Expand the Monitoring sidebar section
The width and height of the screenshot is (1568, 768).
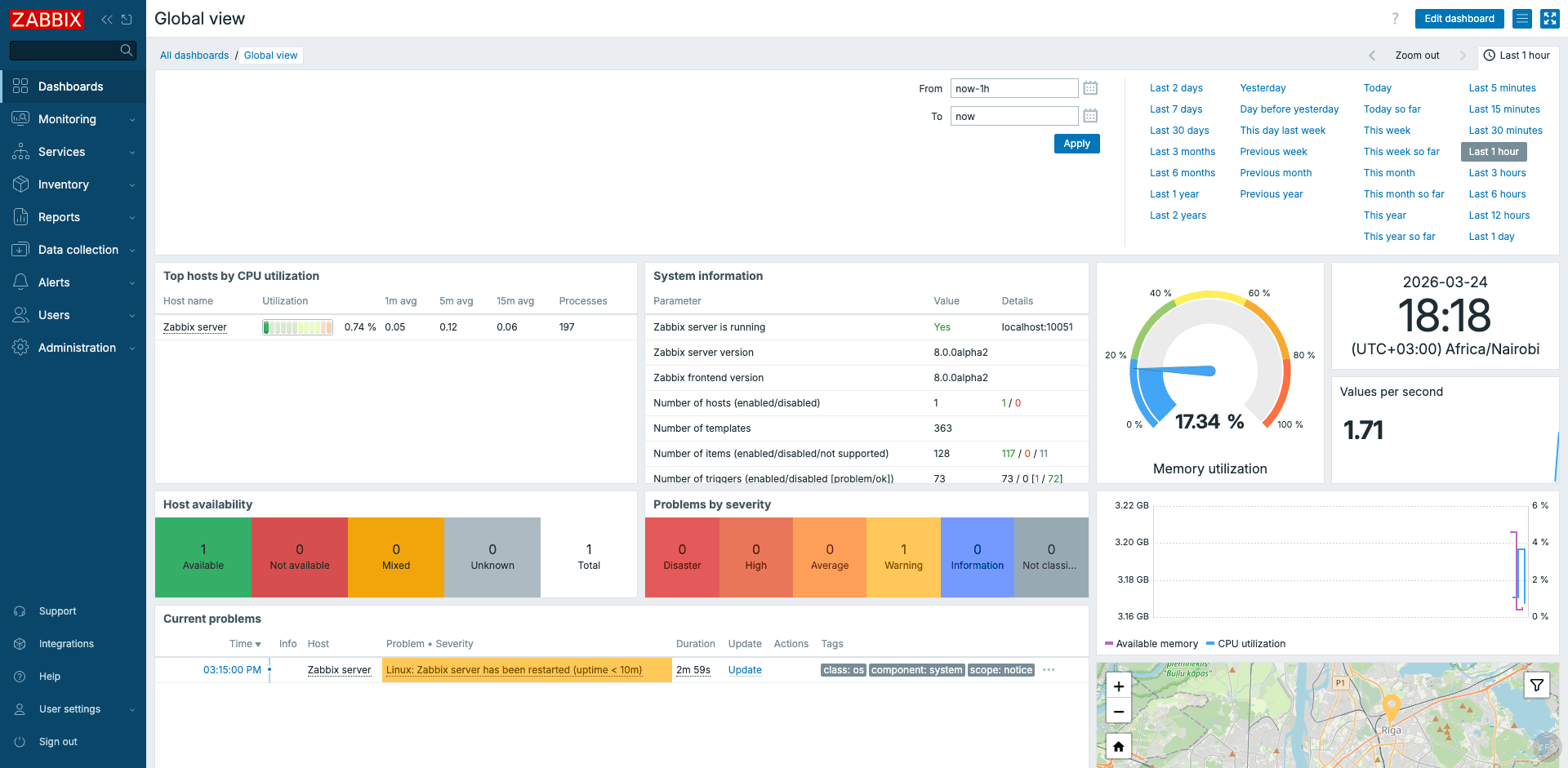[x=65, y=119]
